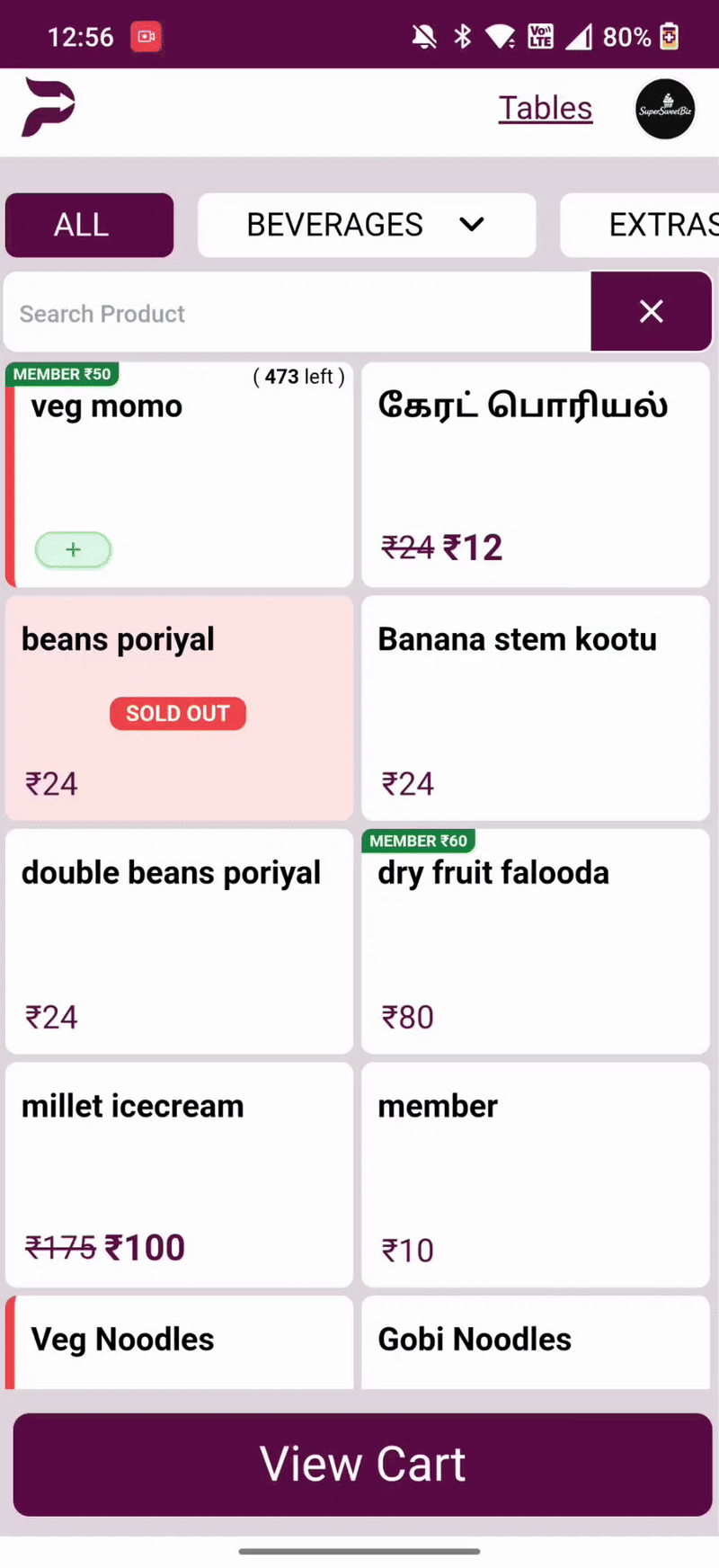Click the Beverages chevron arrow
Image resolution: width=719 pixels, height=1568 pixels.
(x=472, y=225)
